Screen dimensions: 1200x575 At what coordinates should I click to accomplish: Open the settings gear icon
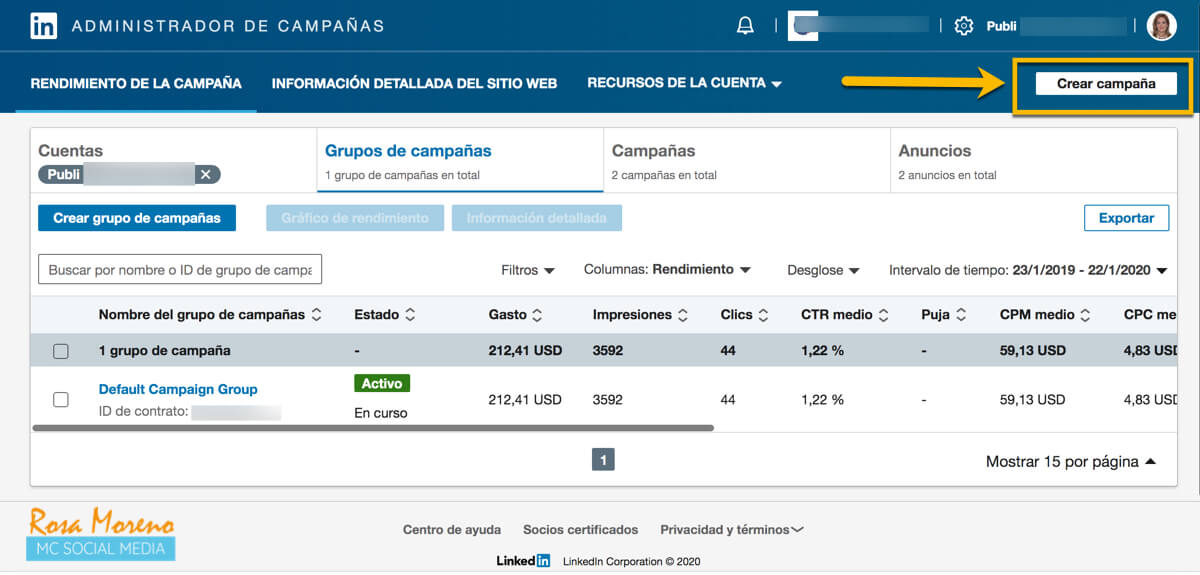pos(964,26)
